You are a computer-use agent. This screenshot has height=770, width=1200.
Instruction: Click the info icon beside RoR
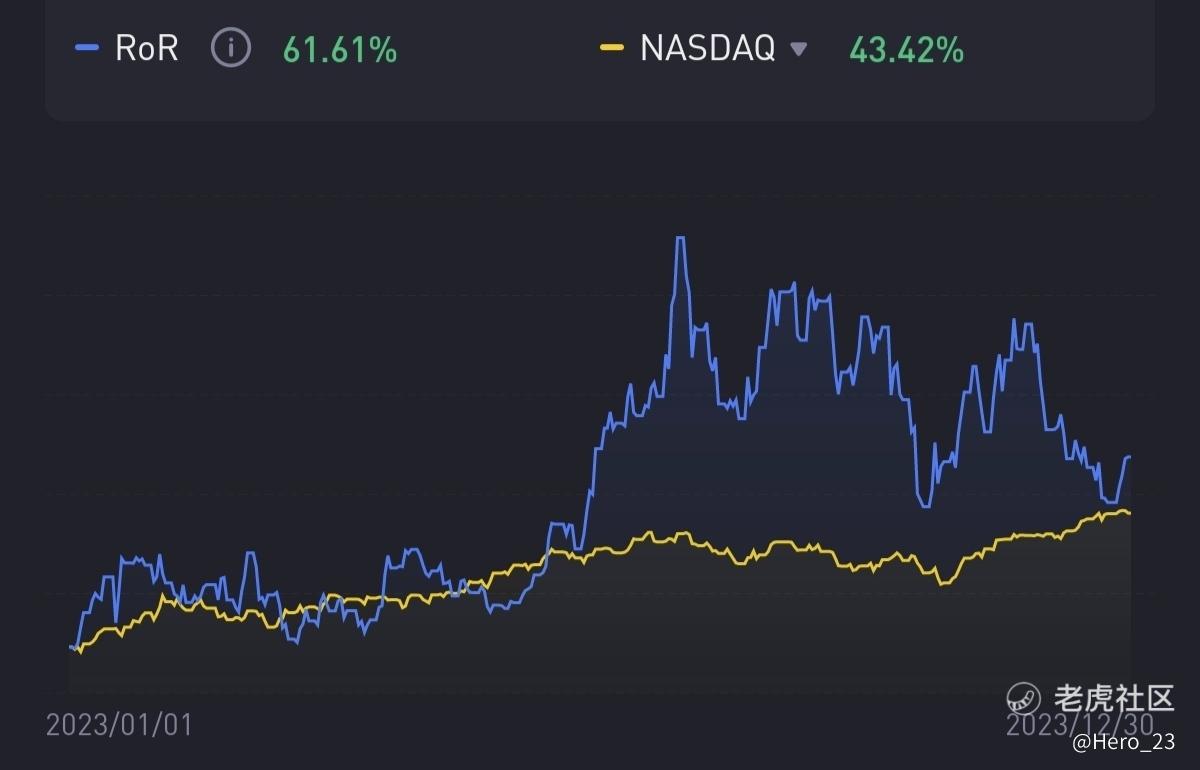pos(231,48)
